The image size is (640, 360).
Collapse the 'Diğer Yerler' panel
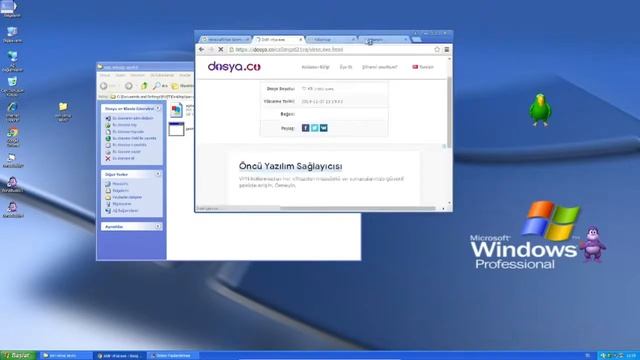coord(158,174)
